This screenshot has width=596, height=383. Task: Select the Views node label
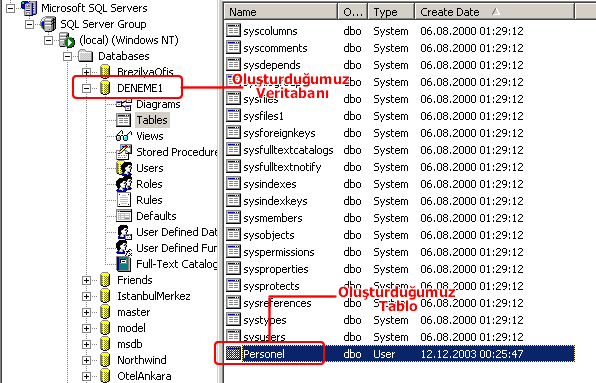150,136
